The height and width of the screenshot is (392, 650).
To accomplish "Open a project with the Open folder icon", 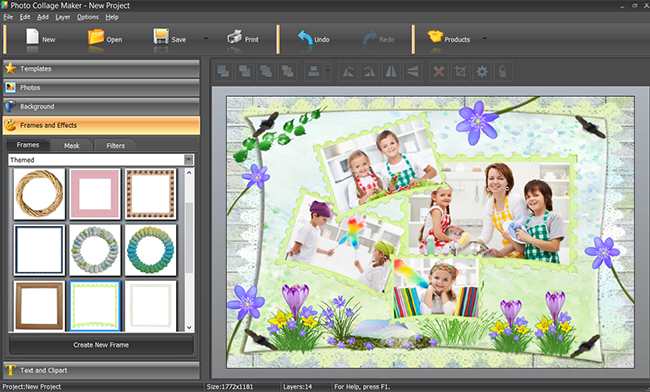I will [96, 37].
